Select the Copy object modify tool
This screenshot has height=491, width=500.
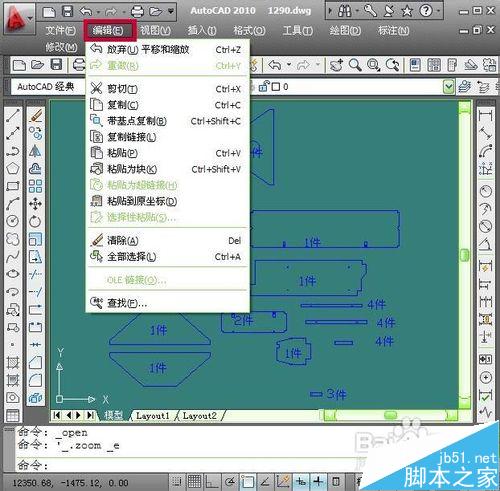35,133
